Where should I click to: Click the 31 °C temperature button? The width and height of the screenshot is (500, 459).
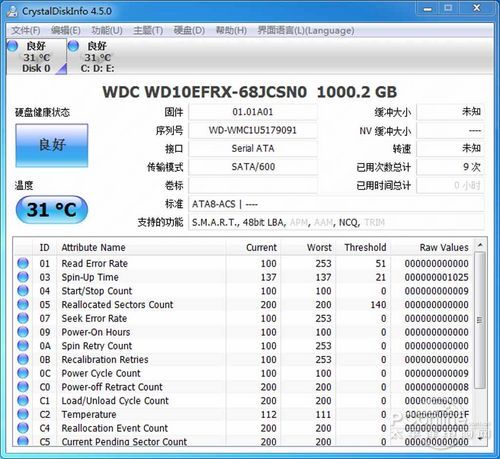pos(52,210)
